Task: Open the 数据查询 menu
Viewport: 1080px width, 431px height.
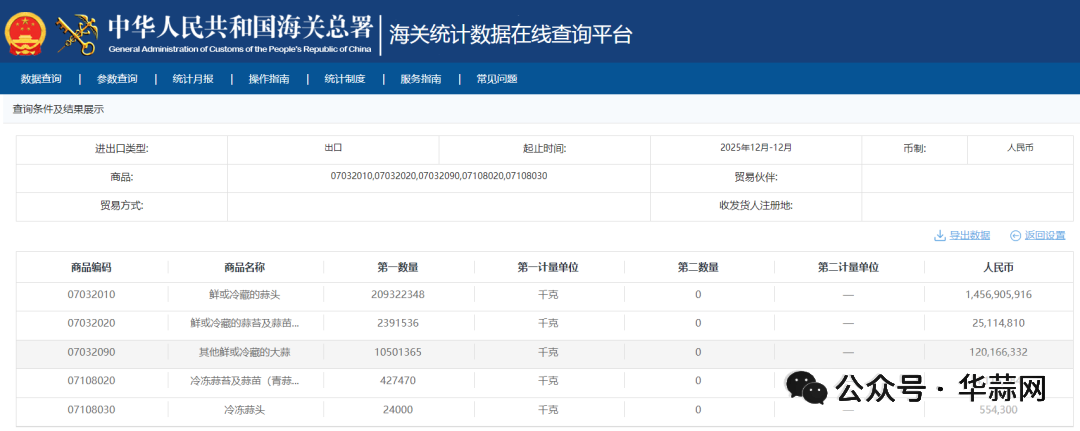Action: [41, 79]
